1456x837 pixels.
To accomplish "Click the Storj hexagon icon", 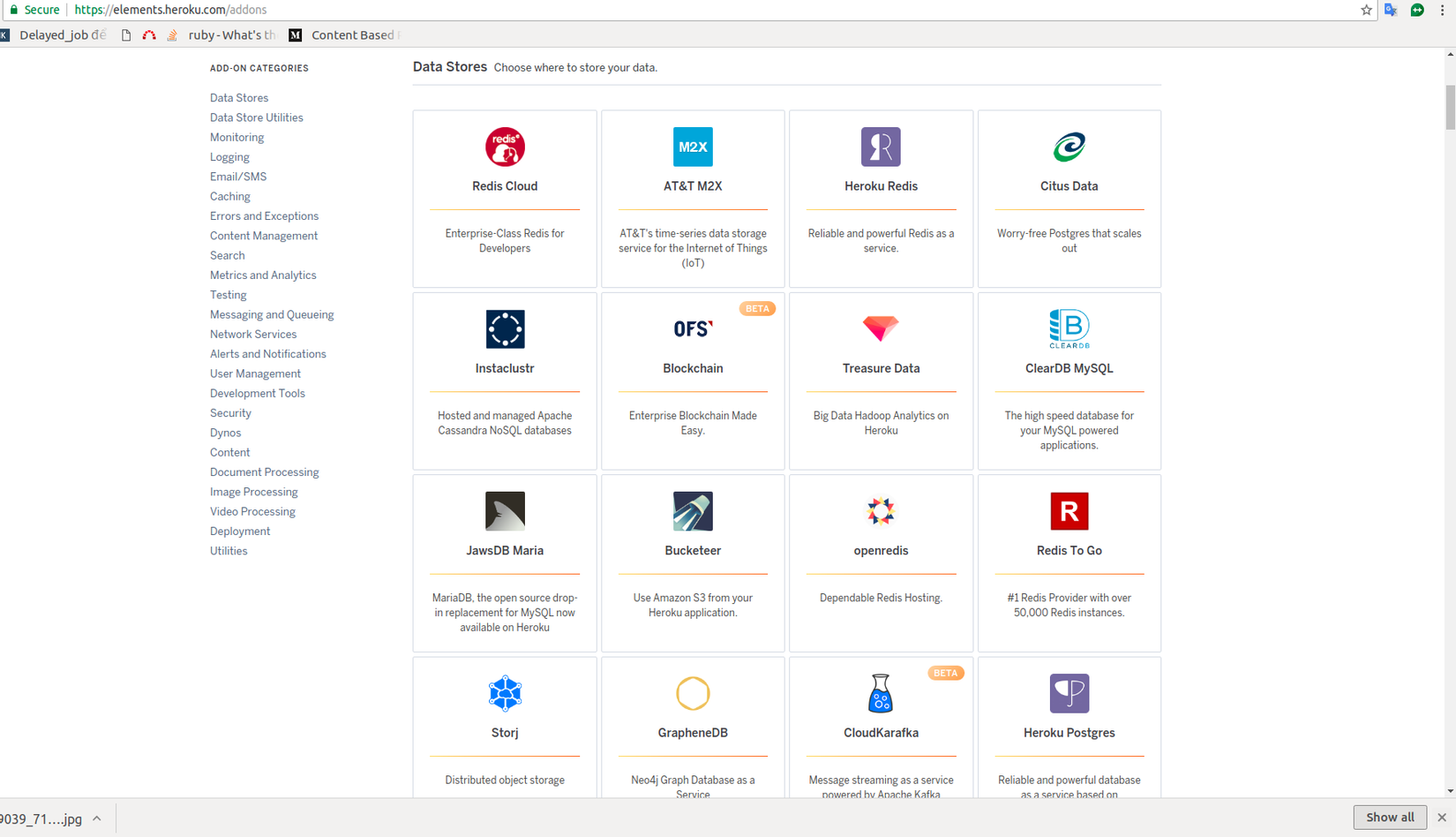I will pos(505,694).
